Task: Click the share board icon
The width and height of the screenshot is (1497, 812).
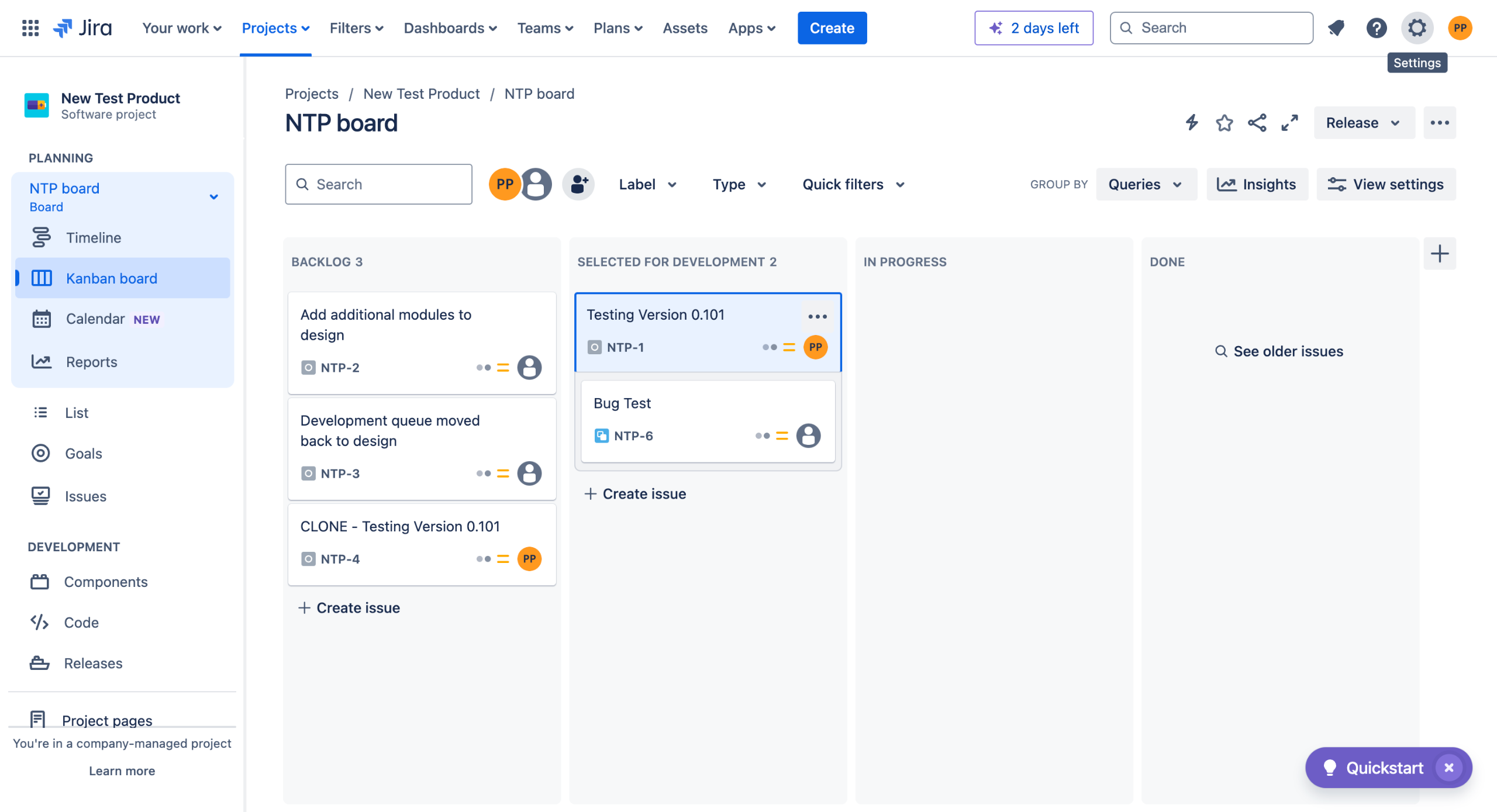Action: 1257,122
